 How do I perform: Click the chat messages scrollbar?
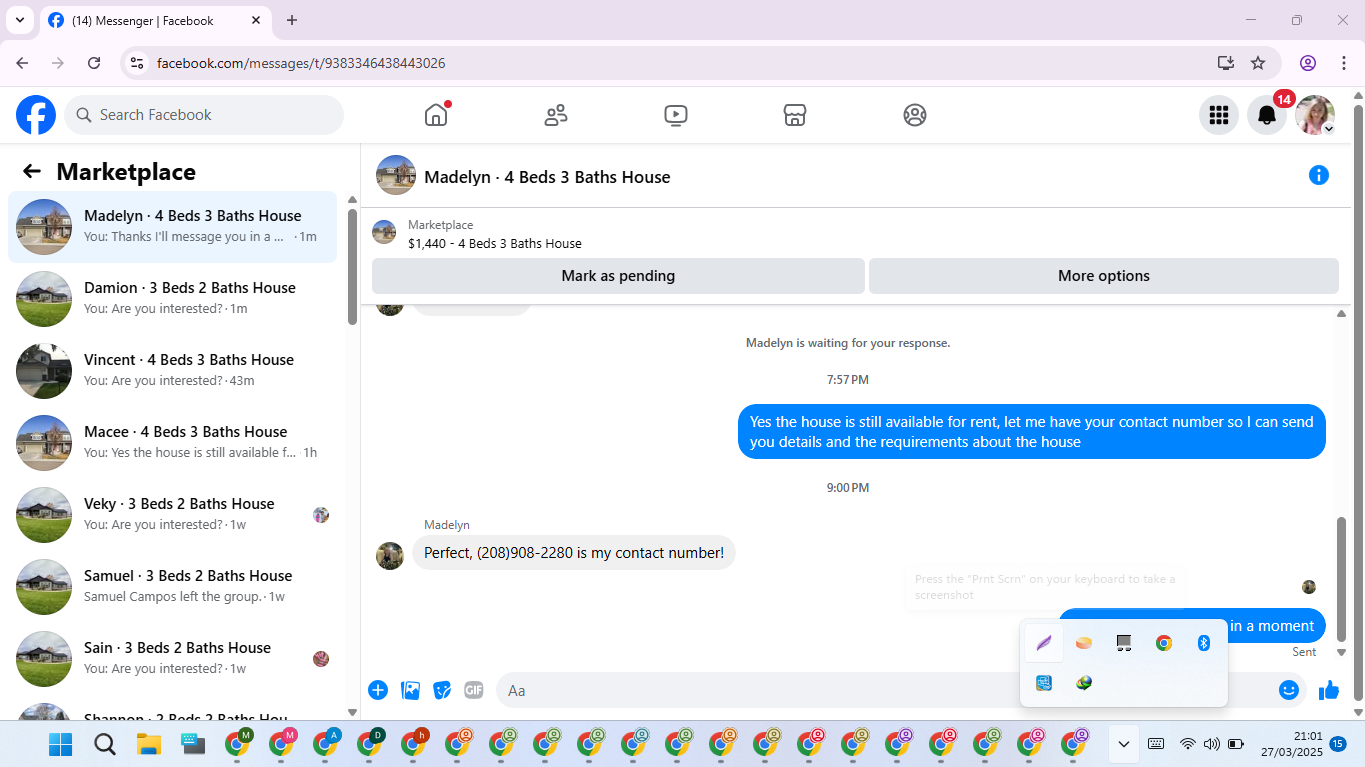tap(1342, 580)
